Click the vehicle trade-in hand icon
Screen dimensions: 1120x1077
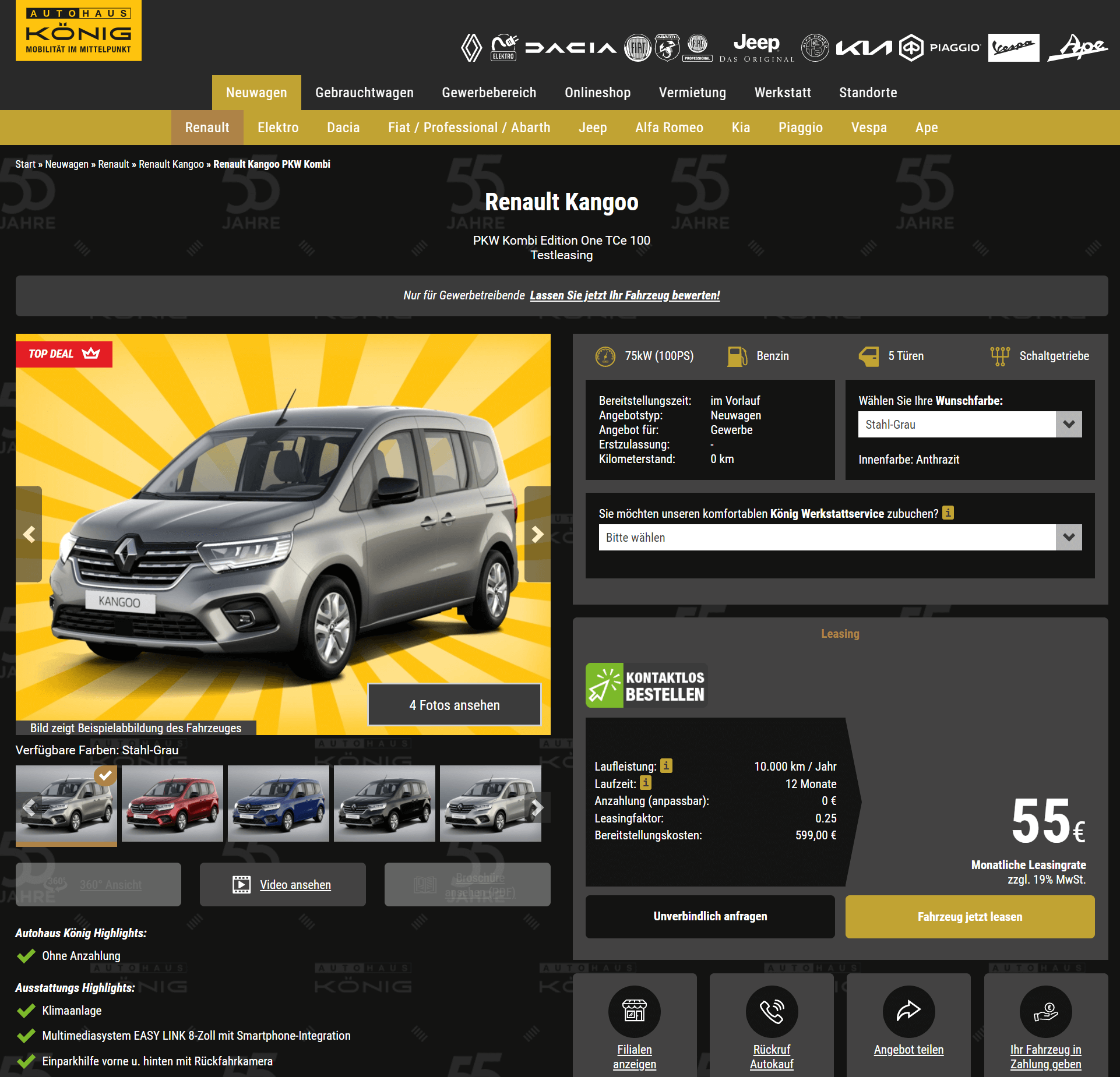(1046, 1011)
